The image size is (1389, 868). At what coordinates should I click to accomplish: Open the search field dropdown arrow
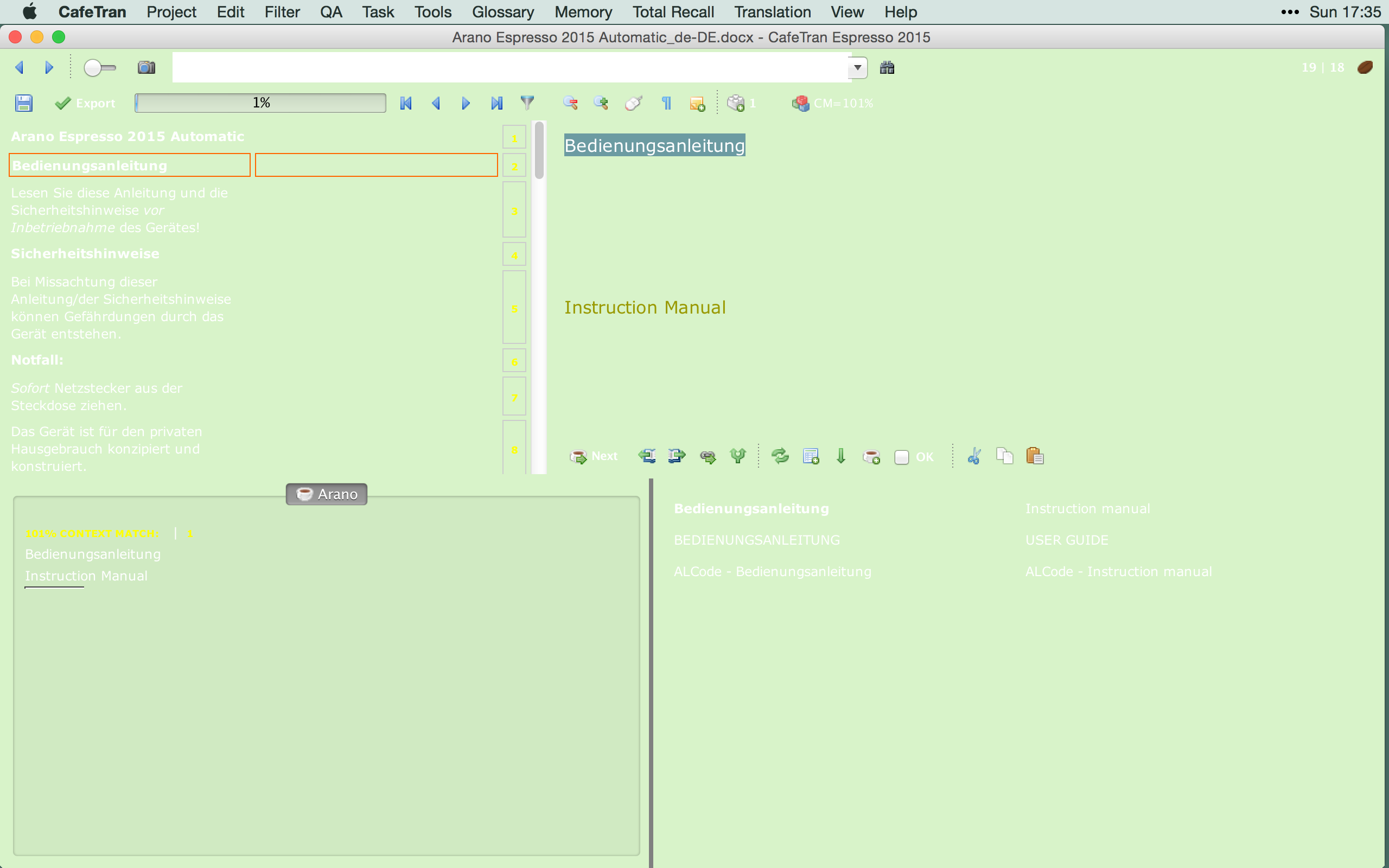857,68
